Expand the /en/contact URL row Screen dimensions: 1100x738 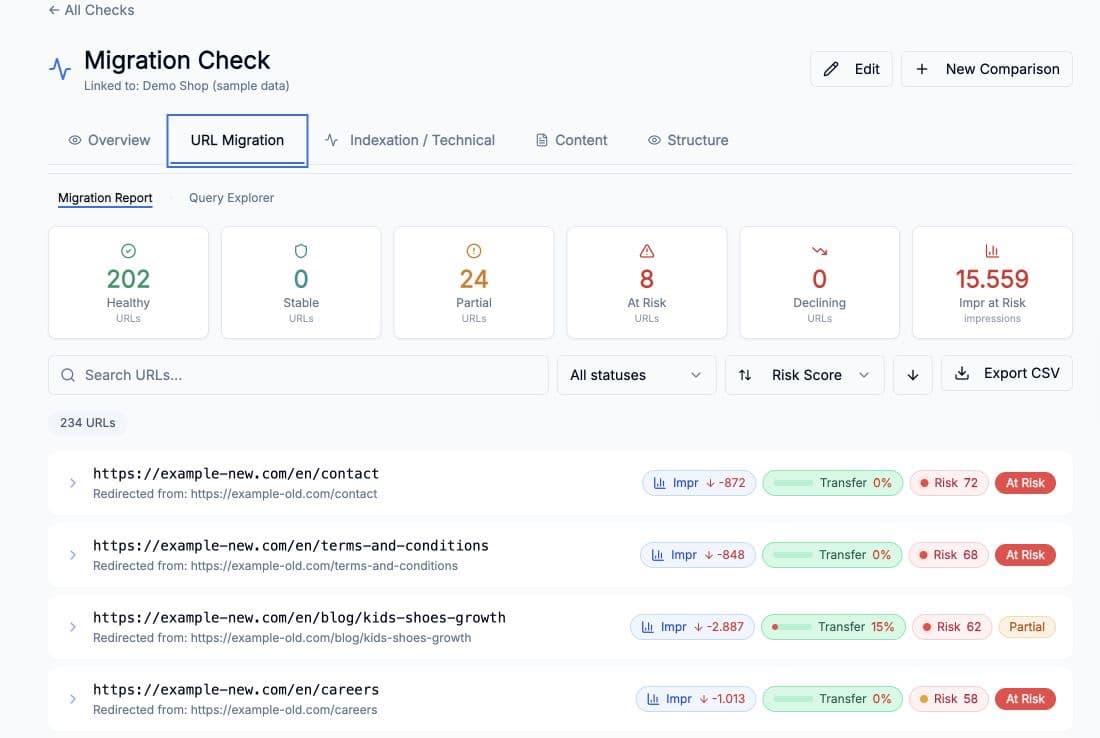tap(72, 483)
